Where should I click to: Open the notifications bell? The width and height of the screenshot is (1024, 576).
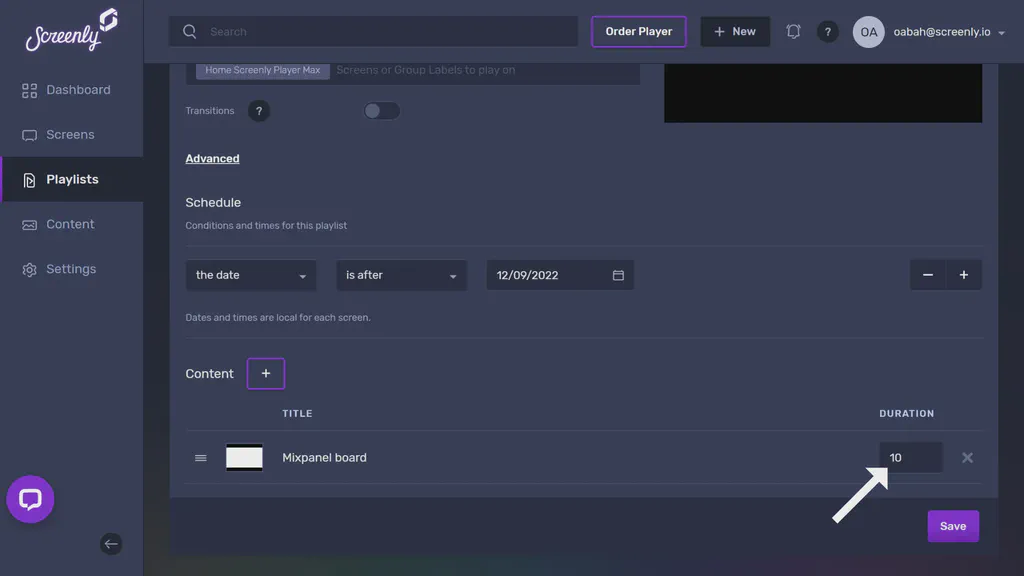tap(793, 31)
